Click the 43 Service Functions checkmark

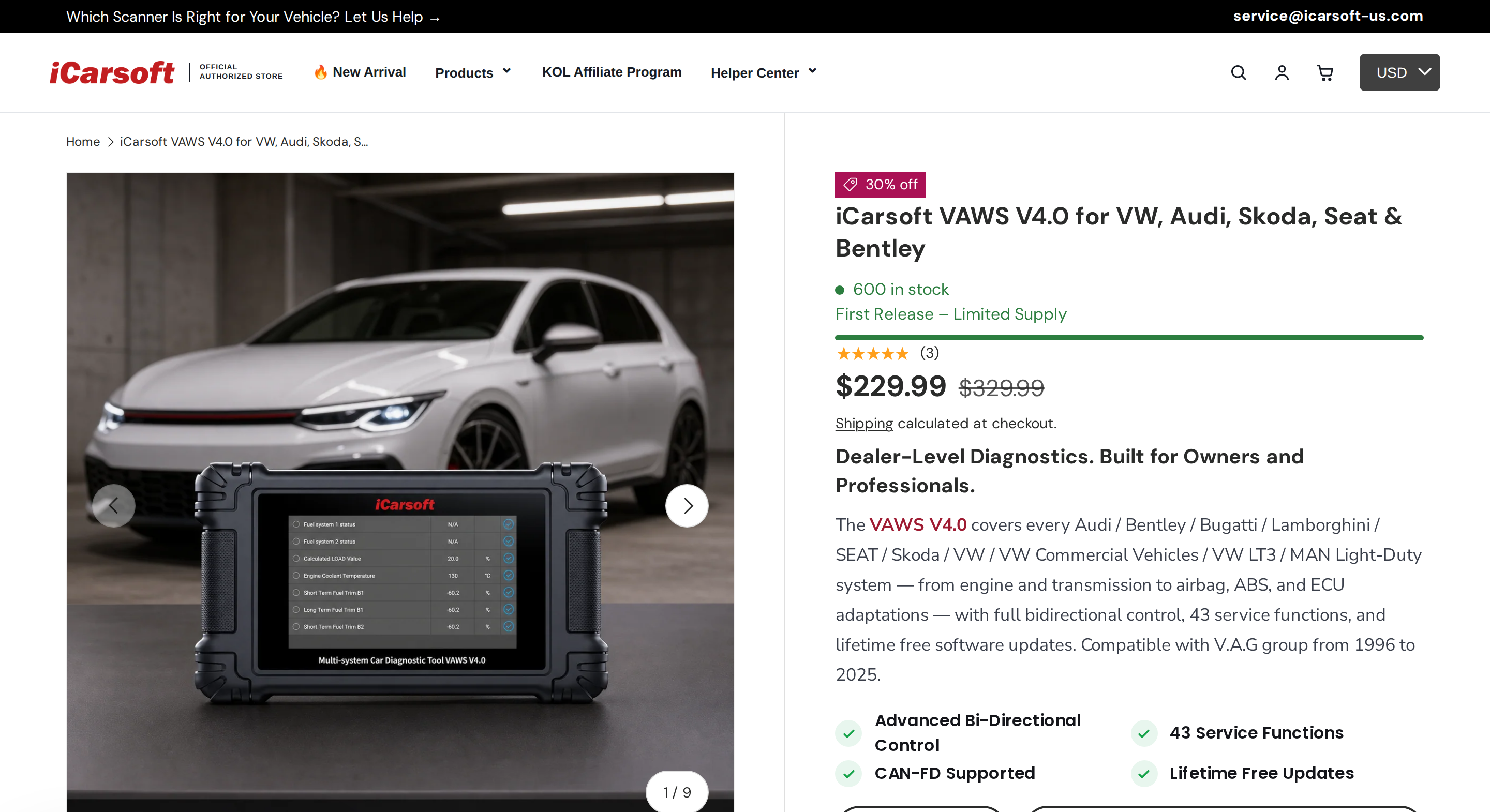coord(1143,733)
